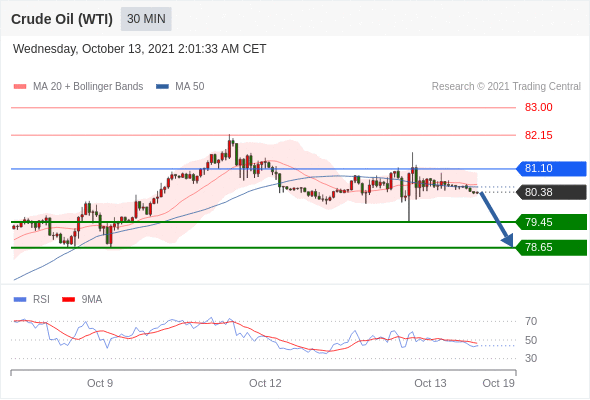Click the 81.10 blue pivot price tag
The width and height of the screenshot is (590, 400).
551,169
